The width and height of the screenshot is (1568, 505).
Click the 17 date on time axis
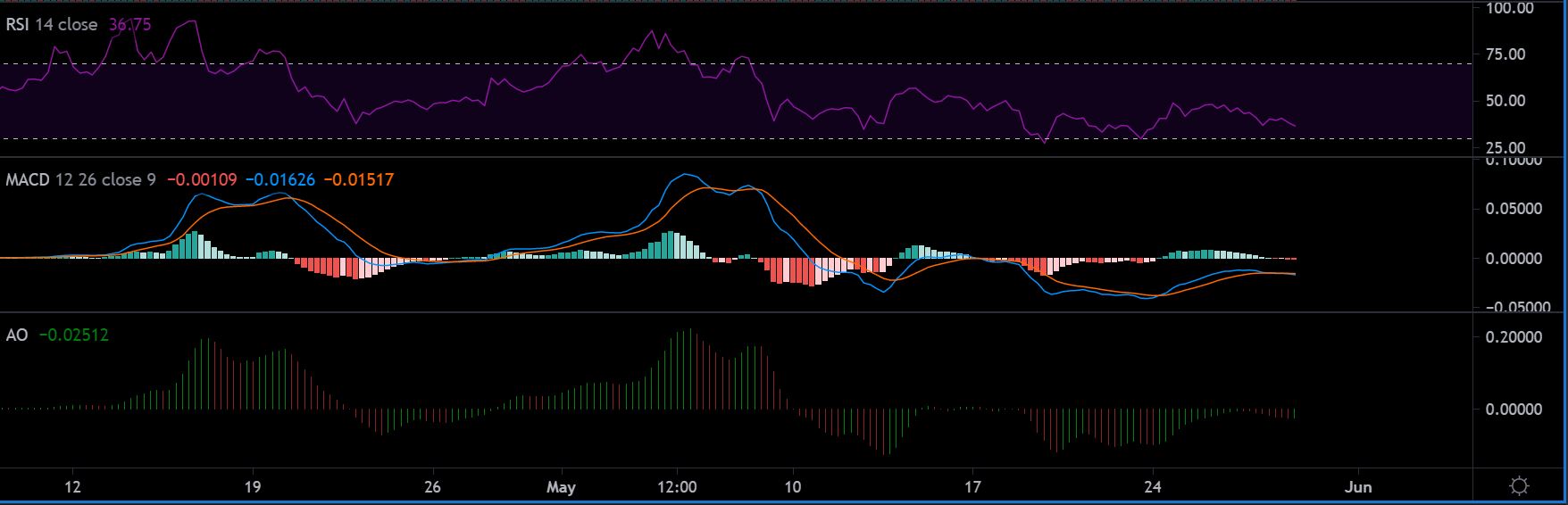[x=972, y=487]
